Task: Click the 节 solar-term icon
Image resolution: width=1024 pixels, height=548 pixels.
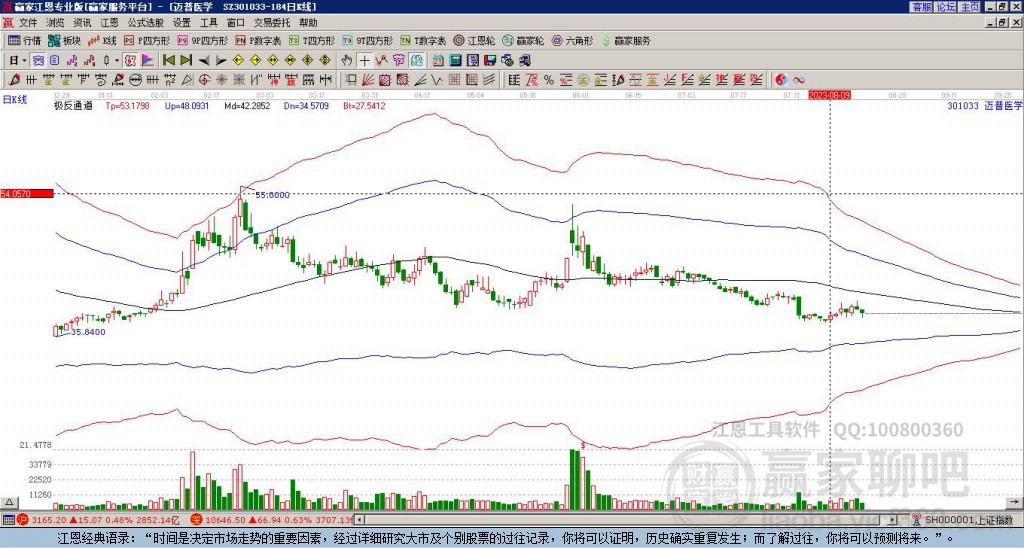Action: click(x=398, y=60)
